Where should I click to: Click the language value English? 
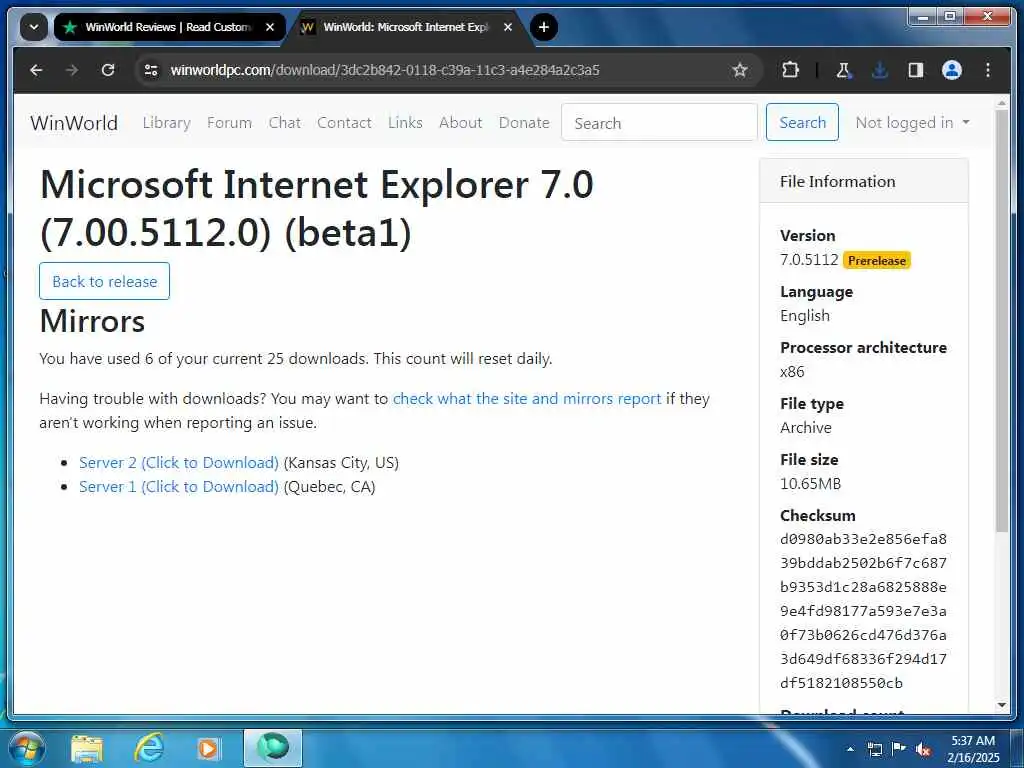click(x=805, y=316)
